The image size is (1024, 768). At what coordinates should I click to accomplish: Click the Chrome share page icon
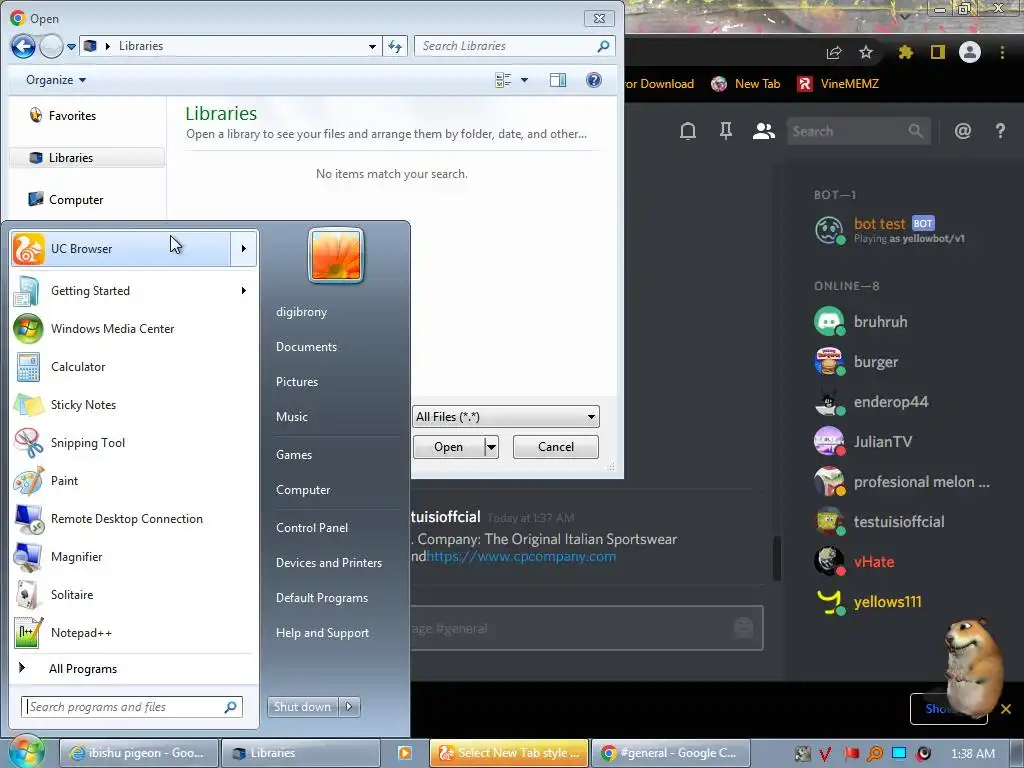[x=834, y=52]
